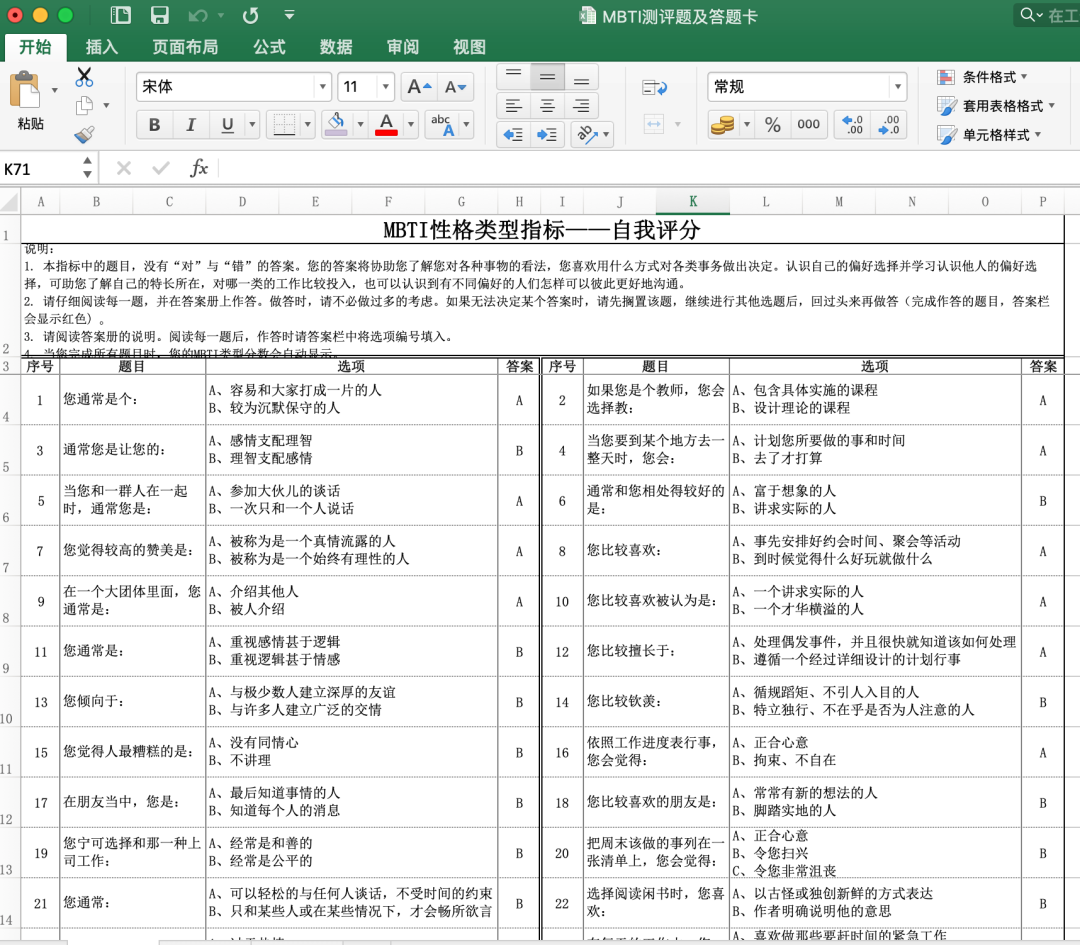Click into the formula bar
Screen dimensions: 1080x945
[648, 168]
